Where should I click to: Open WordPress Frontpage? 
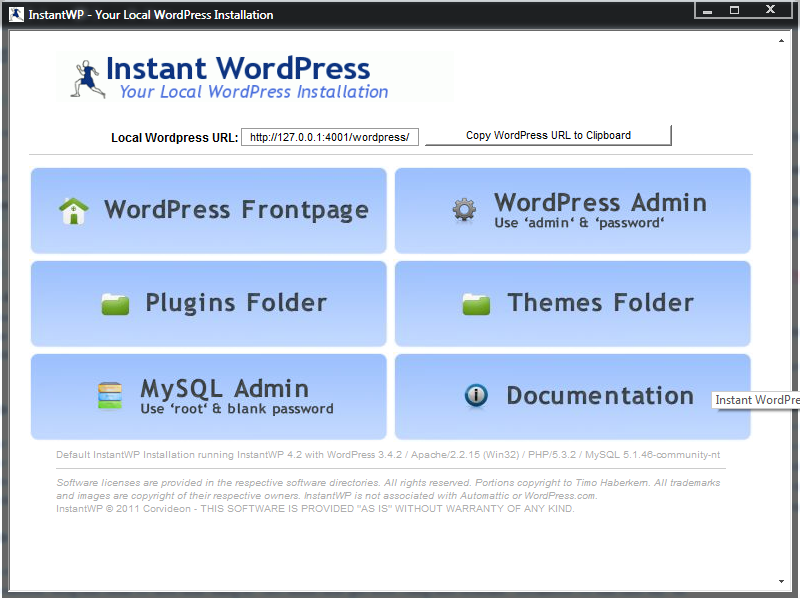pos(209,210)
